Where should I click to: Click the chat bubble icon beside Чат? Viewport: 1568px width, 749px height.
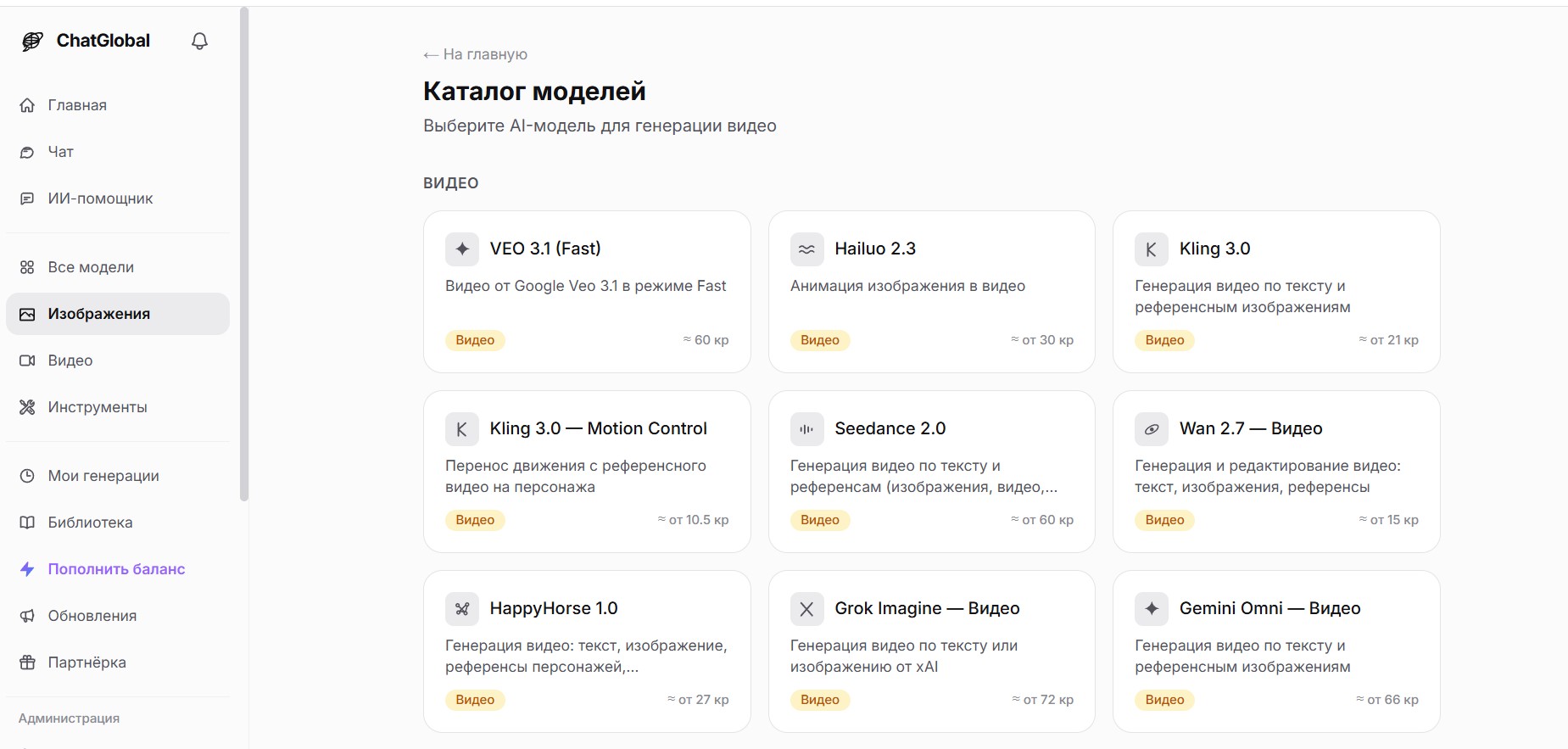(x=27, y=152)
